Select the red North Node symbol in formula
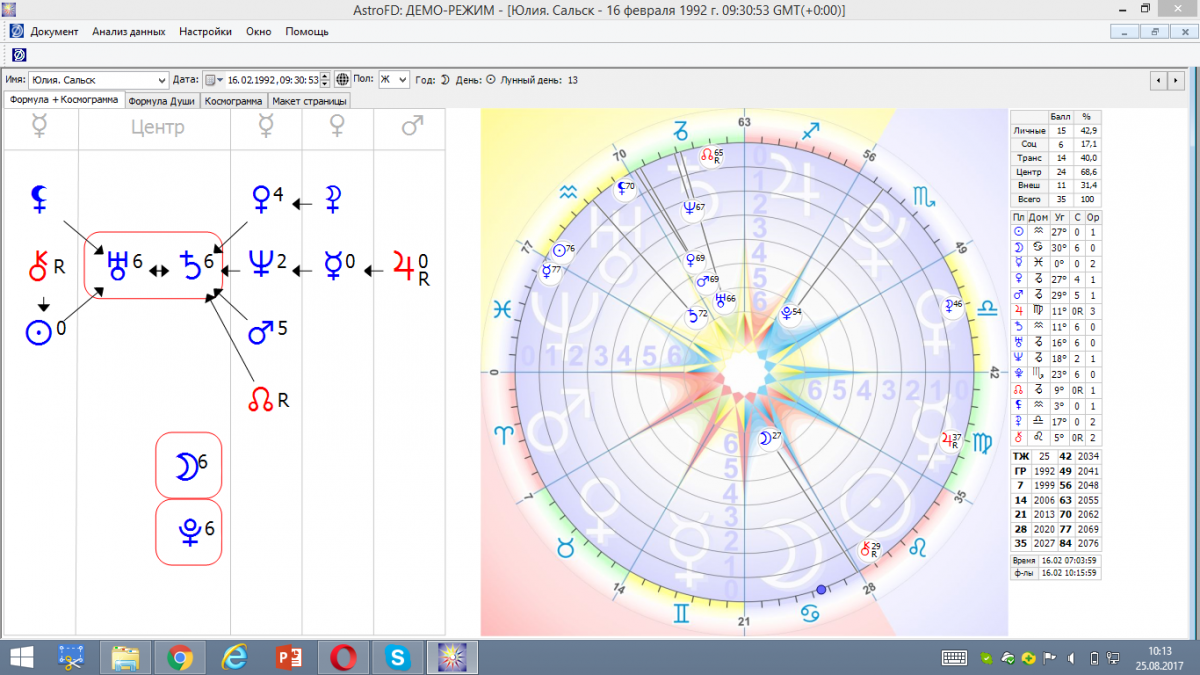 pyautogui.click(x=260, y=400)
